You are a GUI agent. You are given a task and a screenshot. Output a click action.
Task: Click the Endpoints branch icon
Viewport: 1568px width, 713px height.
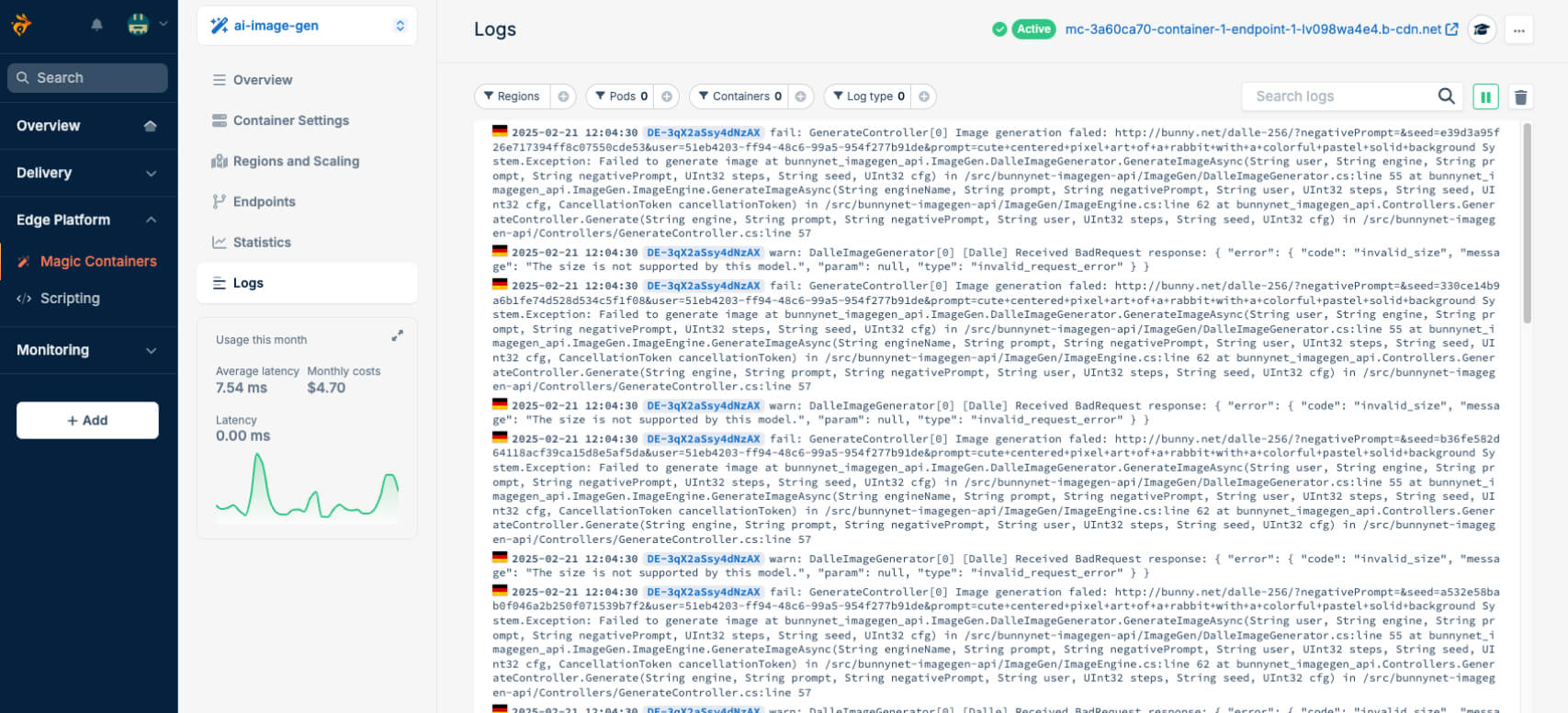[219, 201]
